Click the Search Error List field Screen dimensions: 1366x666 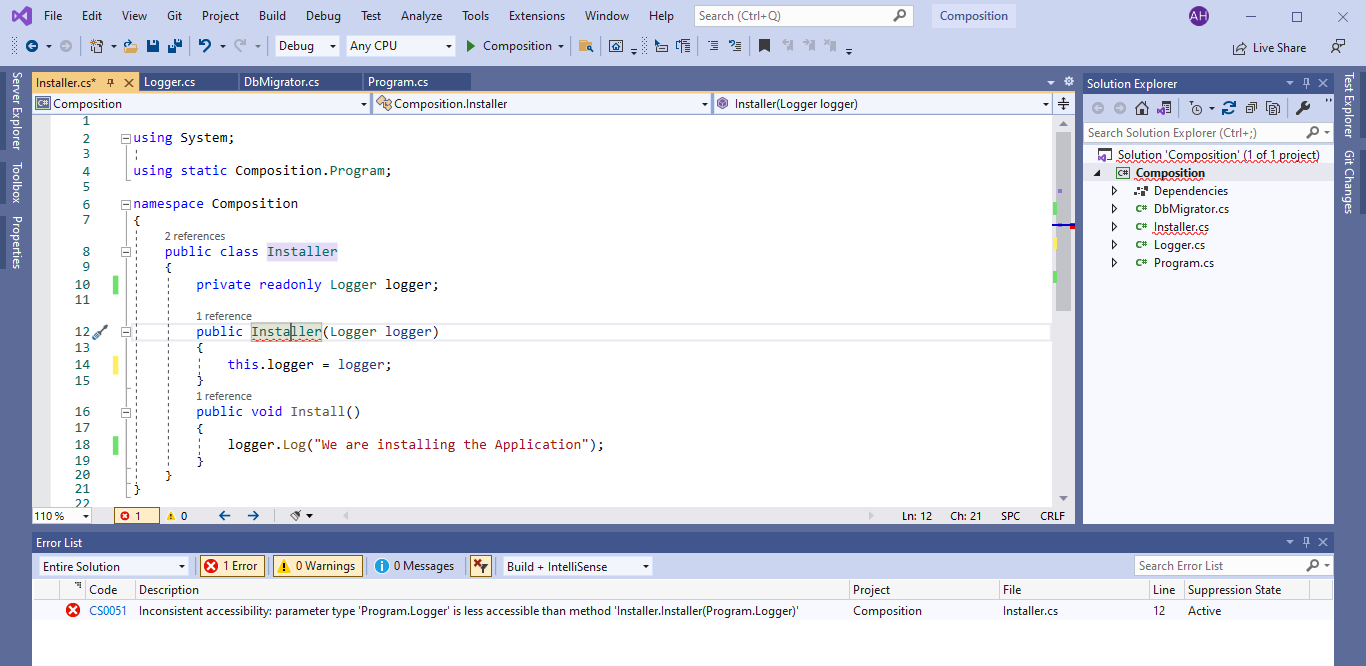point(1232,566)
